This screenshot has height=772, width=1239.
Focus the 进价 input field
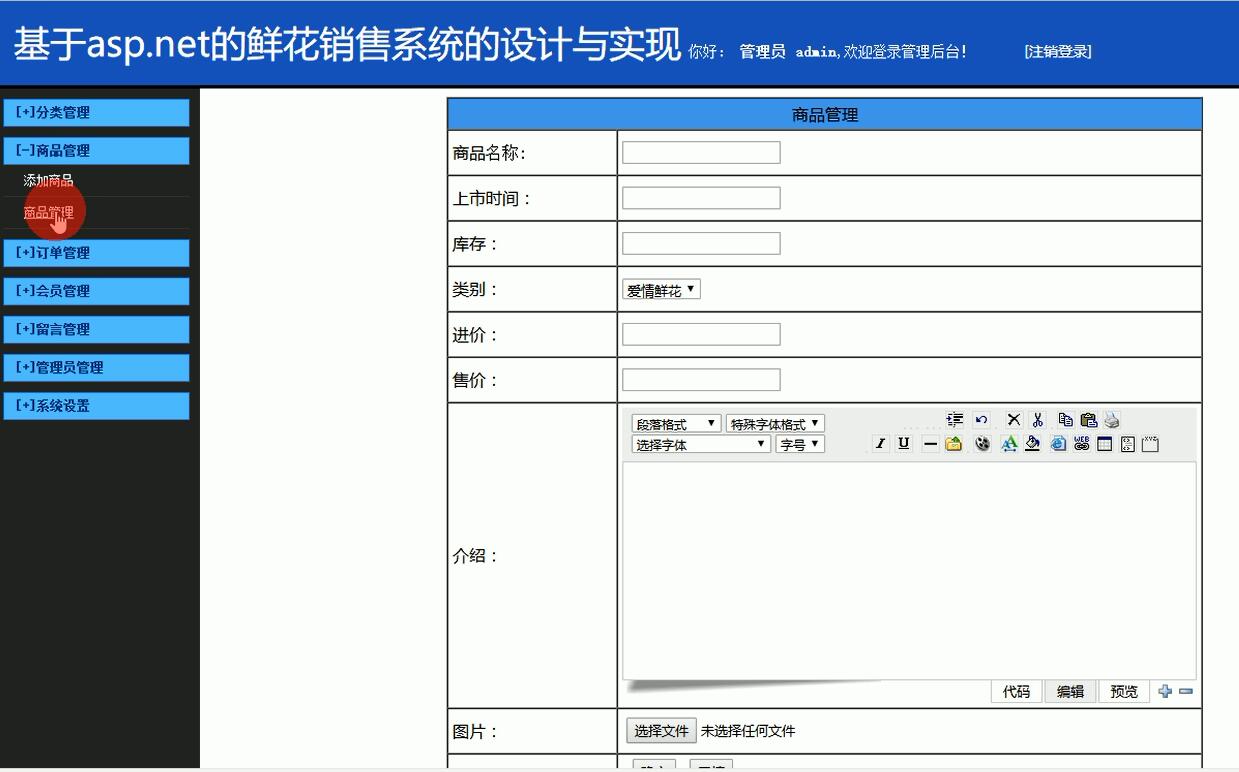pyautogui.click(x=701, y=334)
